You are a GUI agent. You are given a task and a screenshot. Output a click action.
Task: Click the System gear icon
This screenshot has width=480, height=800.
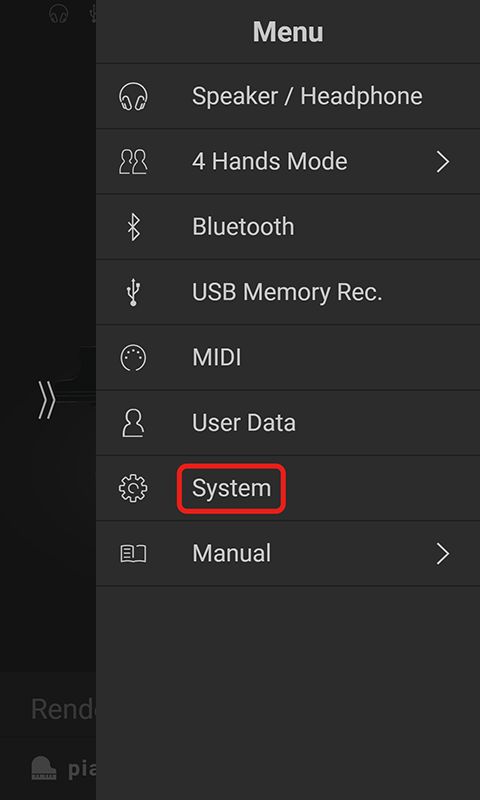pos(133,488)
